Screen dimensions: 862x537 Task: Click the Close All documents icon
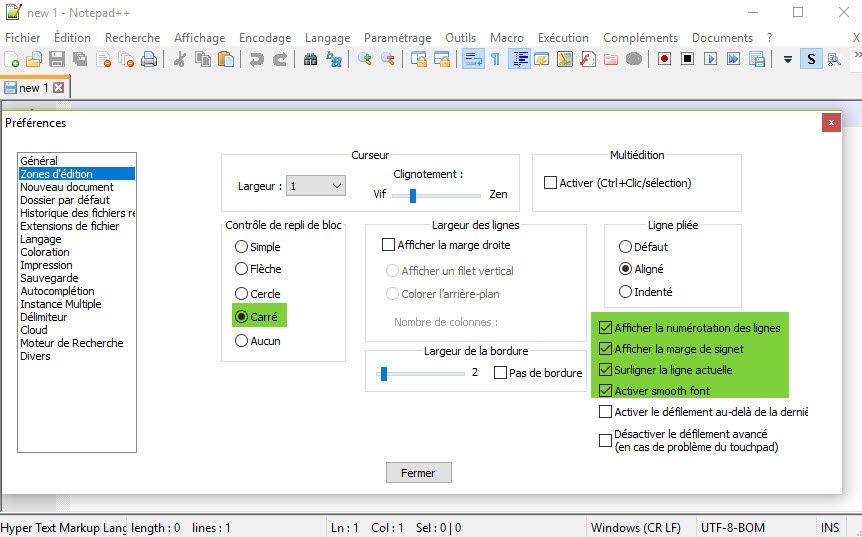coord(126,59)
